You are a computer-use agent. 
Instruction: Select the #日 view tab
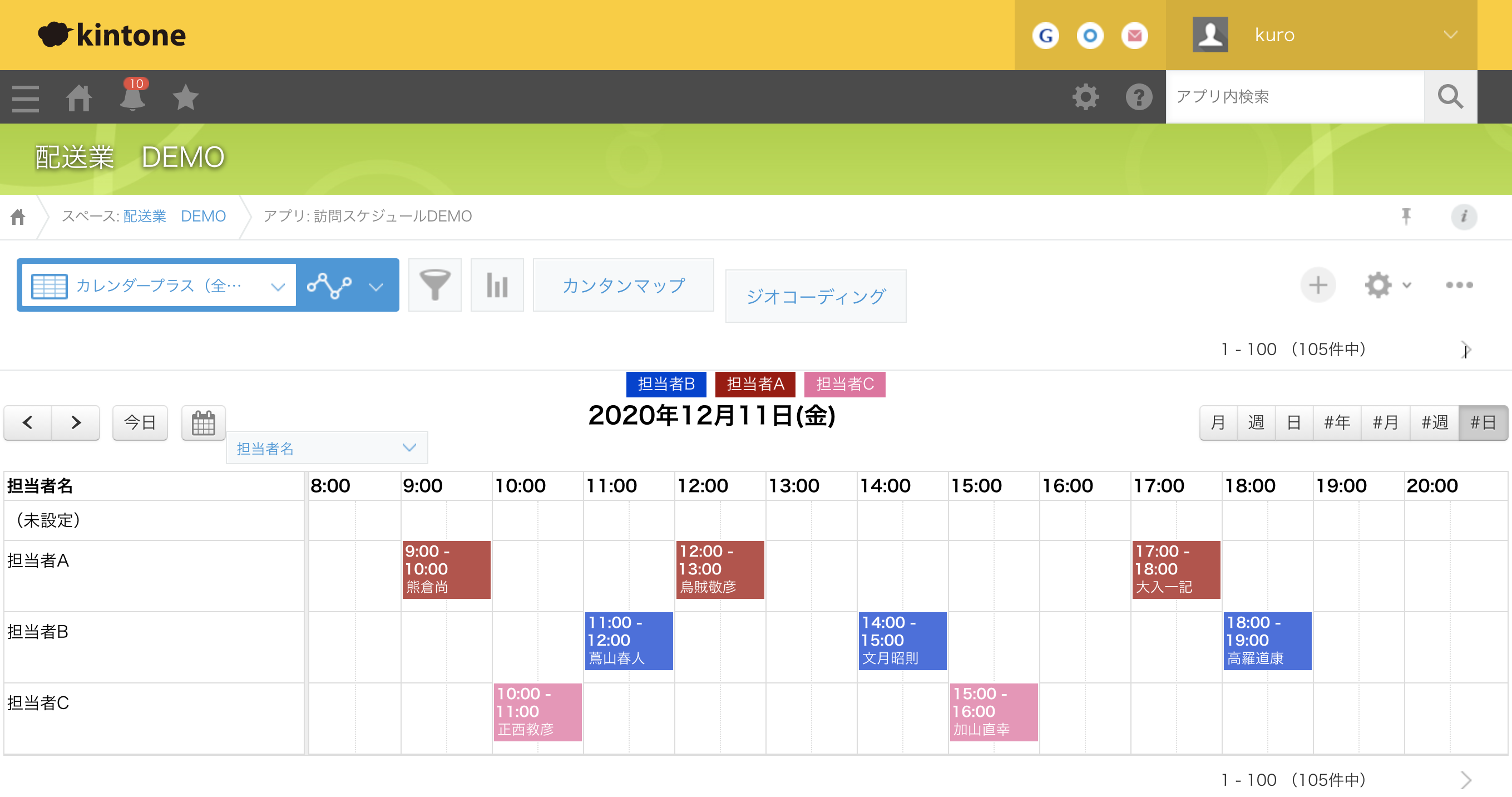tap(1483, 423)
